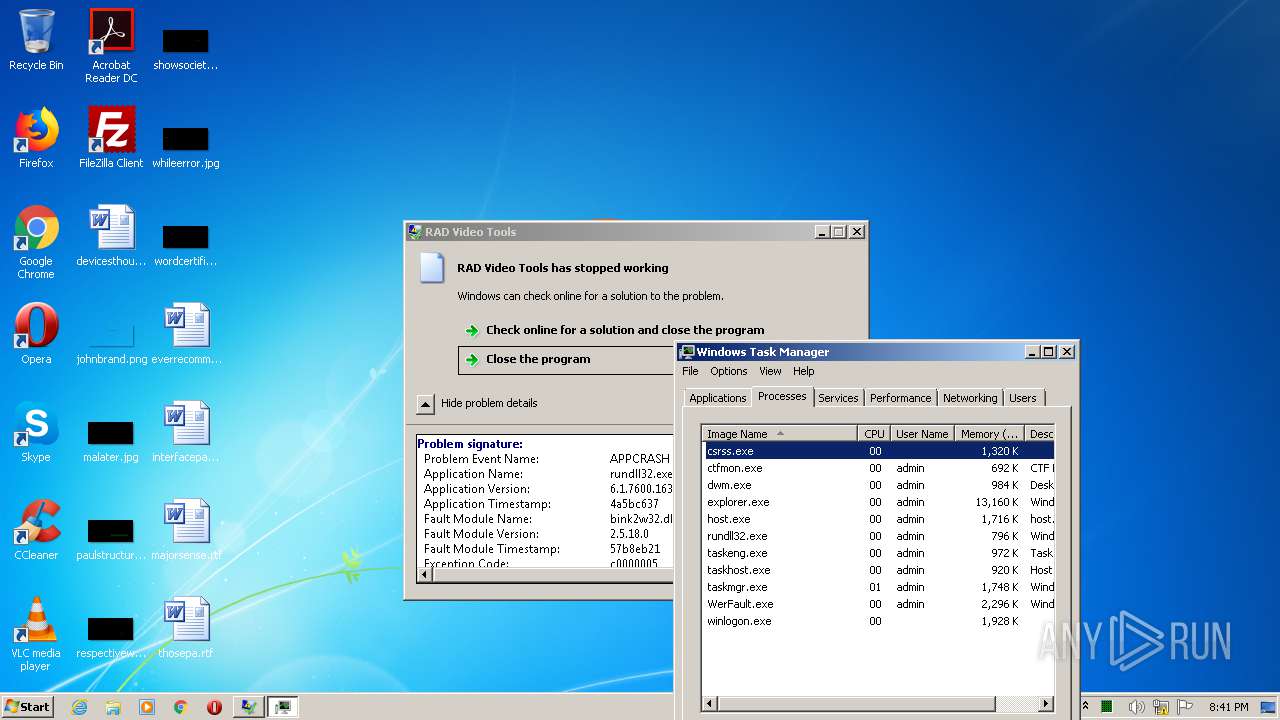This screenshot has width=1280, height=720.
Task: Open Internet Explorer from taskbar
Action: [x=79, y=707]
